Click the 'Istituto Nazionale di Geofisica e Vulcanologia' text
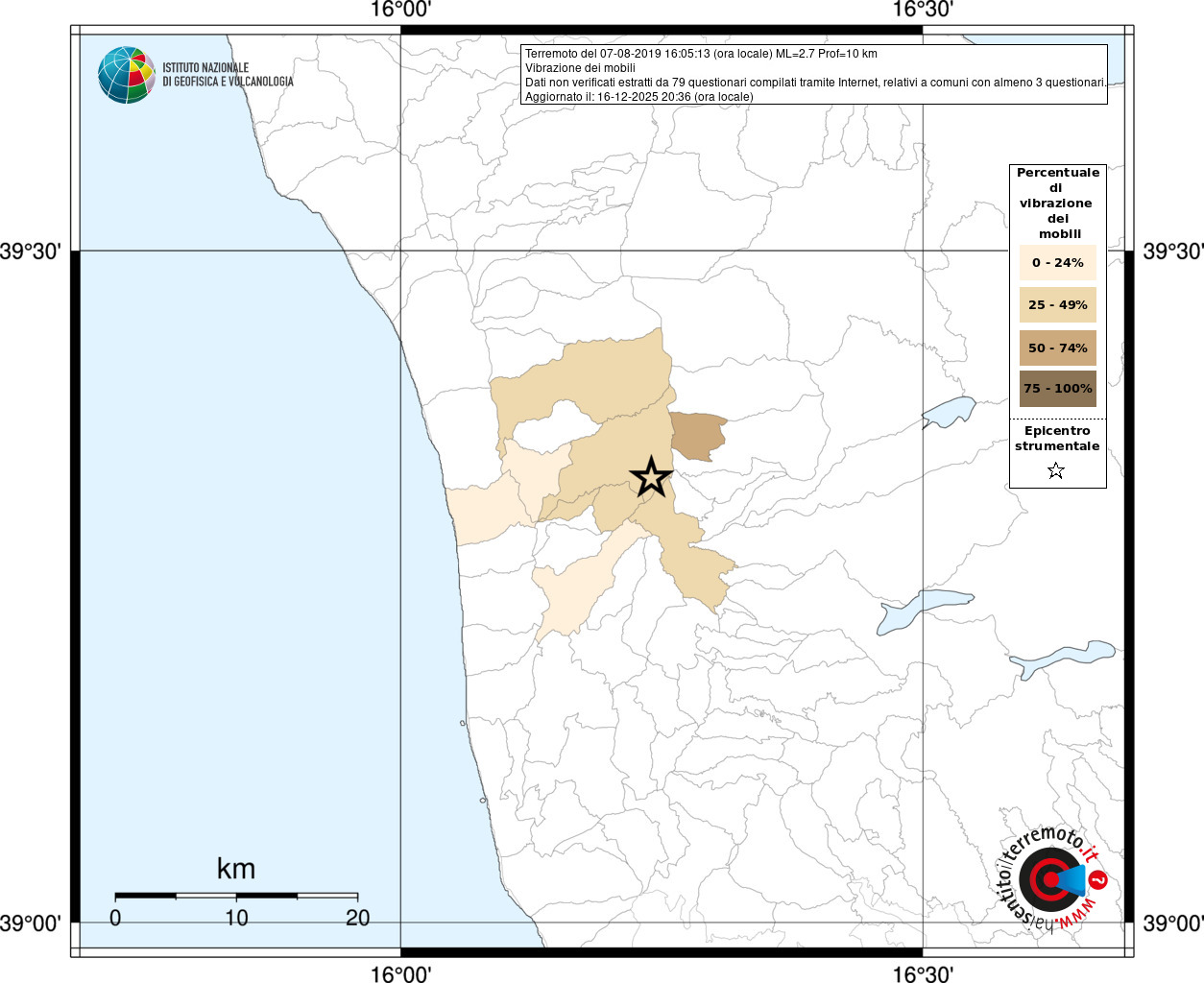 coord(228,75)
